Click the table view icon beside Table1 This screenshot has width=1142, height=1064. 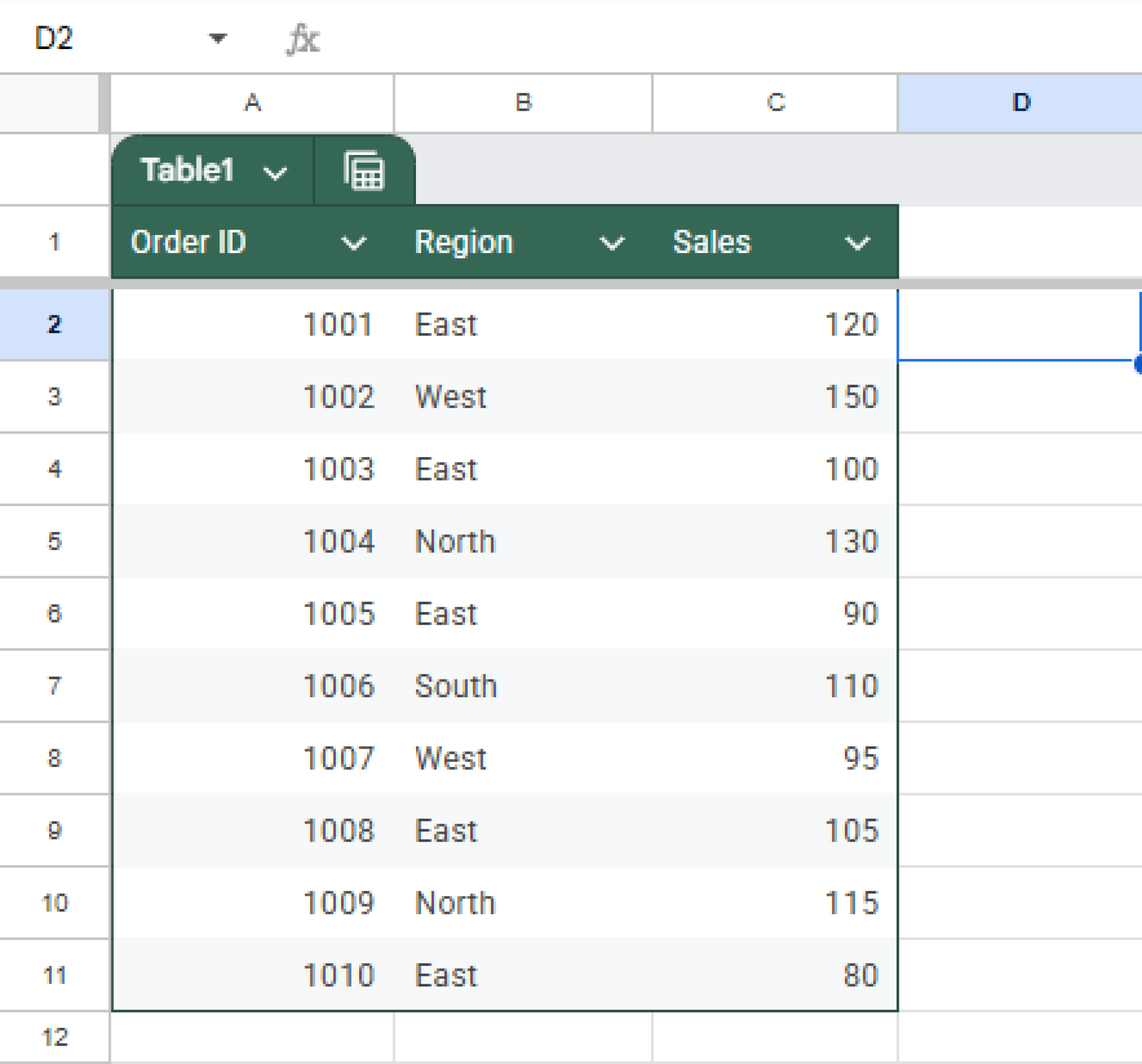[363, 171]
